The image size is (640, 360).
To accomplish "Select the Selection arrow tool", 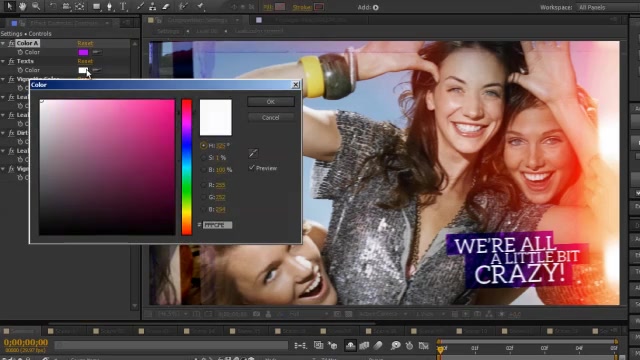I will pos(9,6).
